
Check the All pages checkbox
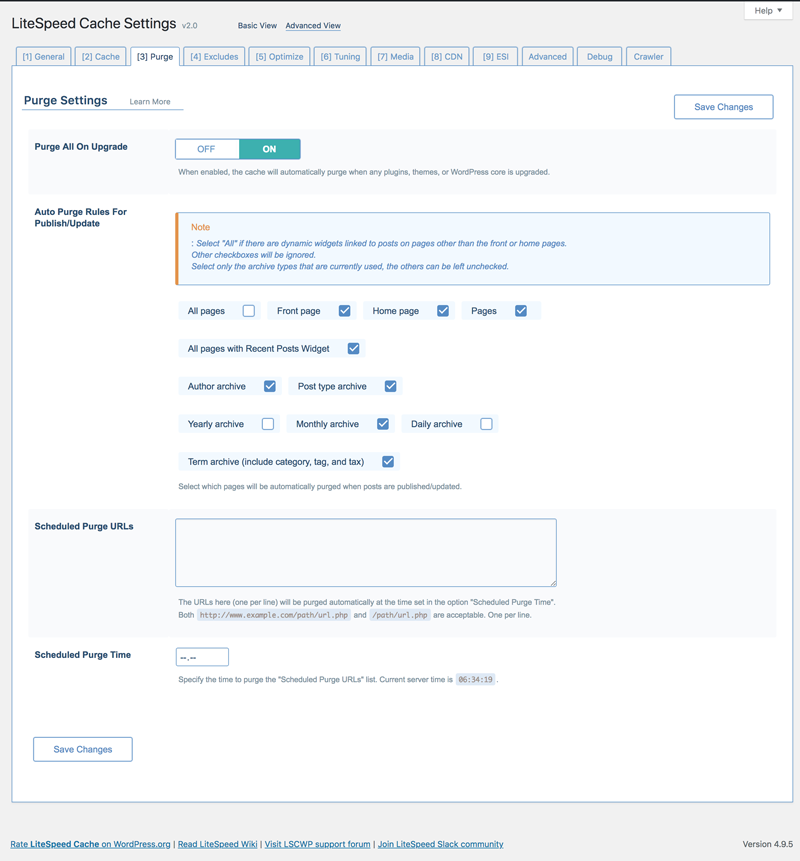249,311
